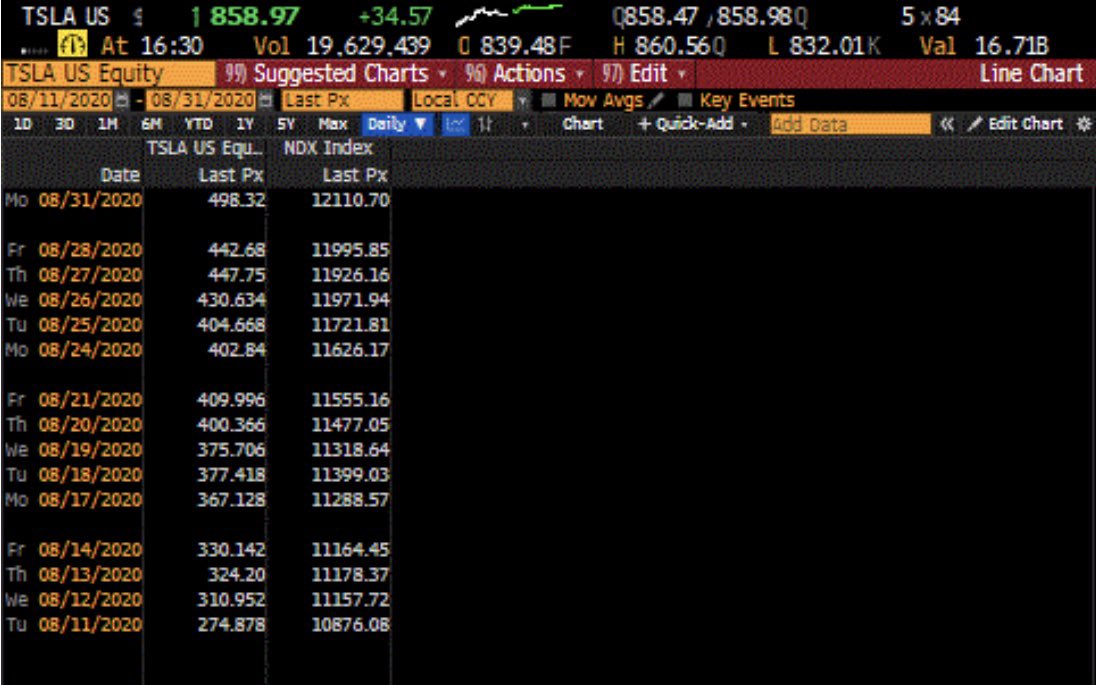Click the last price 858.97 in header
This screenshot has height=685, width=1096.
[254, 15]
